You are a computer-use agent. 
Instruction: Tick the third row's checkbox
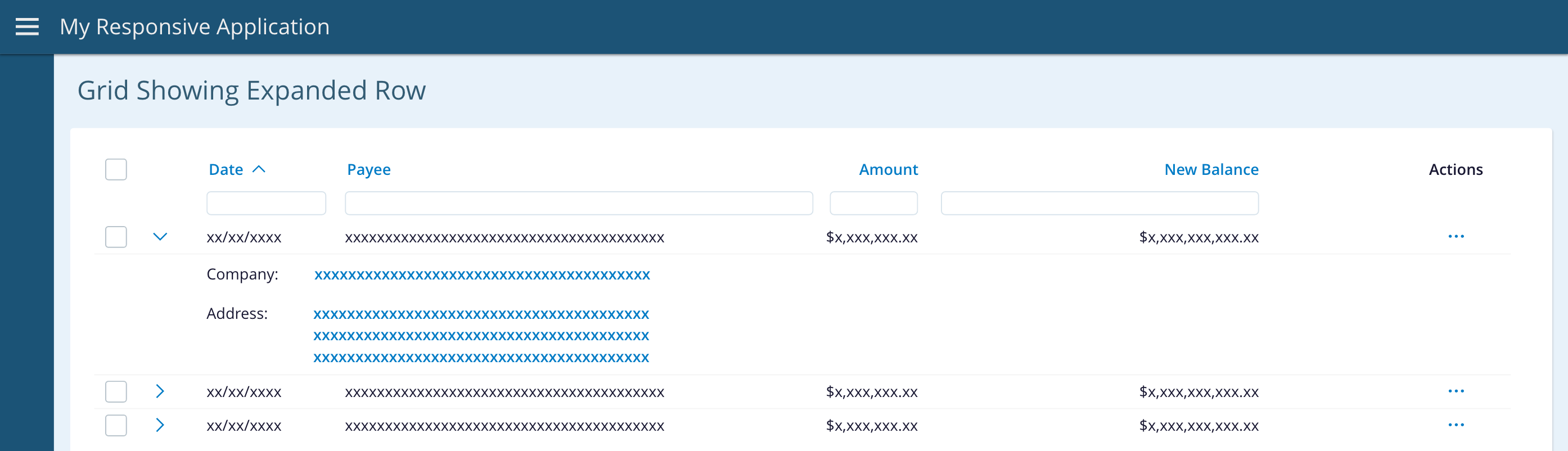(116, 426)
